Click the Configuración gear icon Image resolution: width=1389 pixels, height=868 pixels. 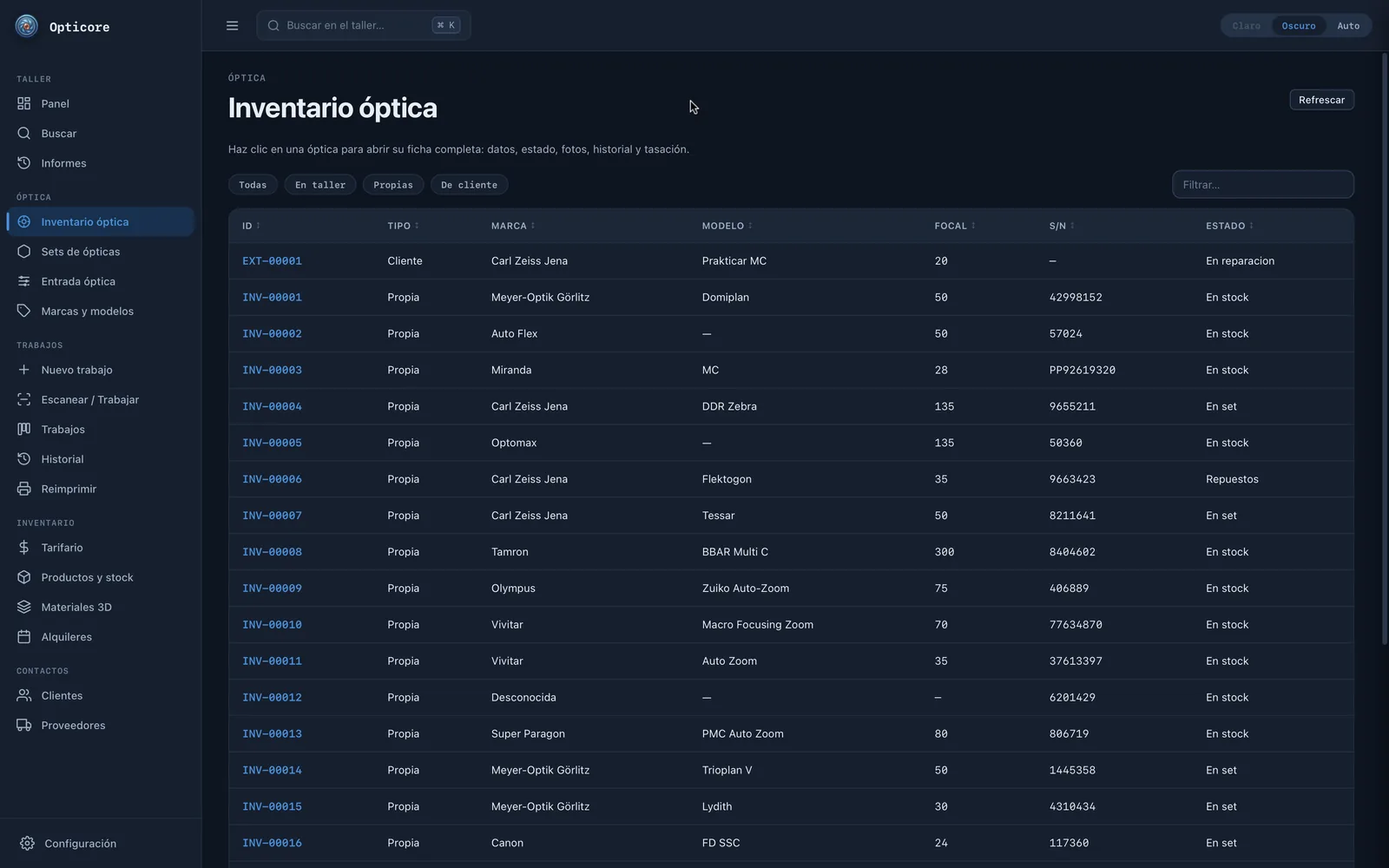[x=27, y=844]
